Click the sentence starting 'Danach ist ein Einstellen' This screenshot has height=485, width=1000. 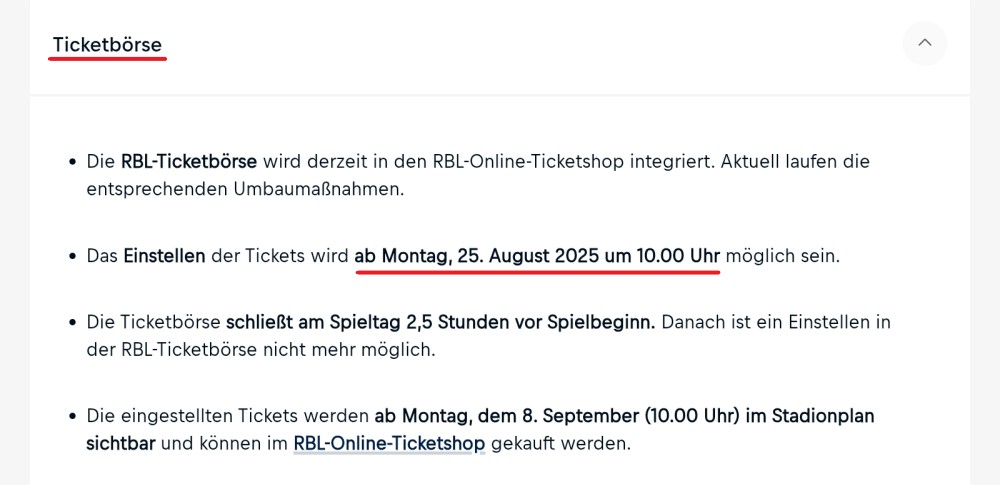tap(489, 336)
